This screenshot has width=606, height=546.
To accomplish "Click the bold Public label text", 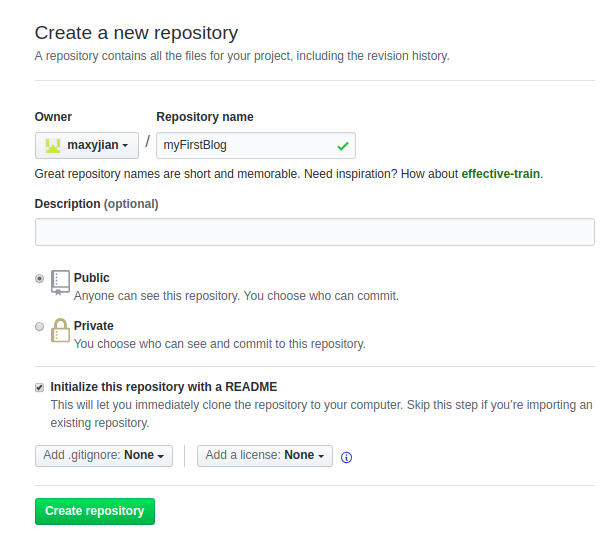I will point(92,278).
